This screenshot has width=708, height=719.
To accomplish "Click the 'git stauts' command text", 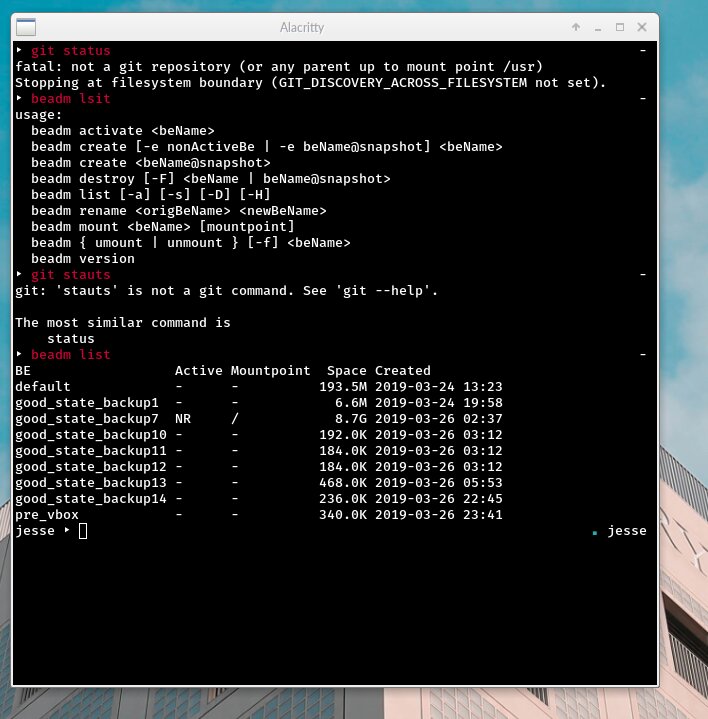I will pyautogui.click(x=71, y=275).
